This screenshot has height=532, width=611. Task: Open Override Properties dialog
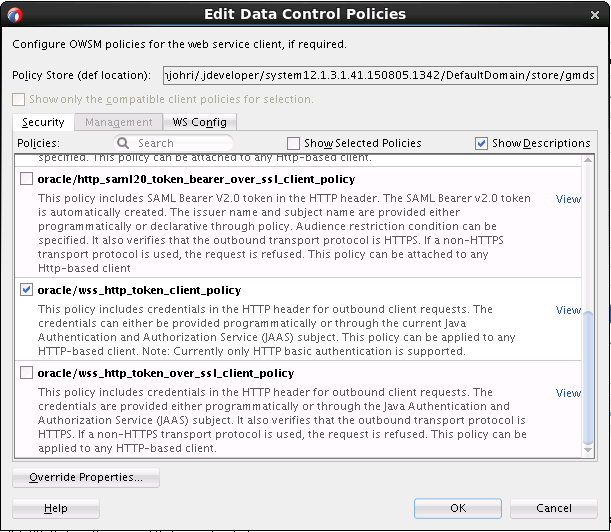coord(86,477)
